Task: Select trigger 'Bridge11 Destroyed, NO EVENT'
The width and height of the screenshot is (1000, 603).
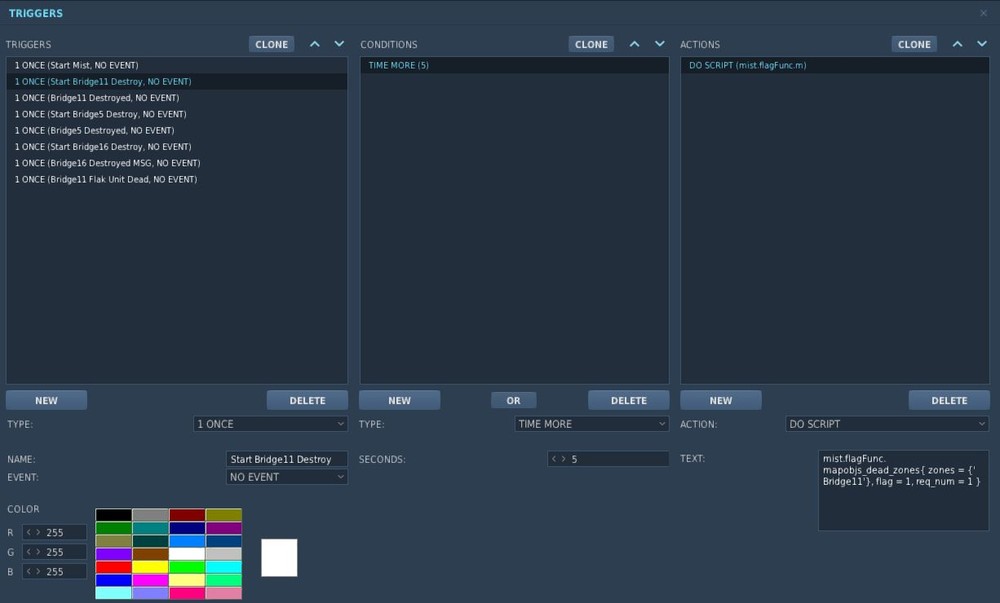Action: [x=177, y=98]
